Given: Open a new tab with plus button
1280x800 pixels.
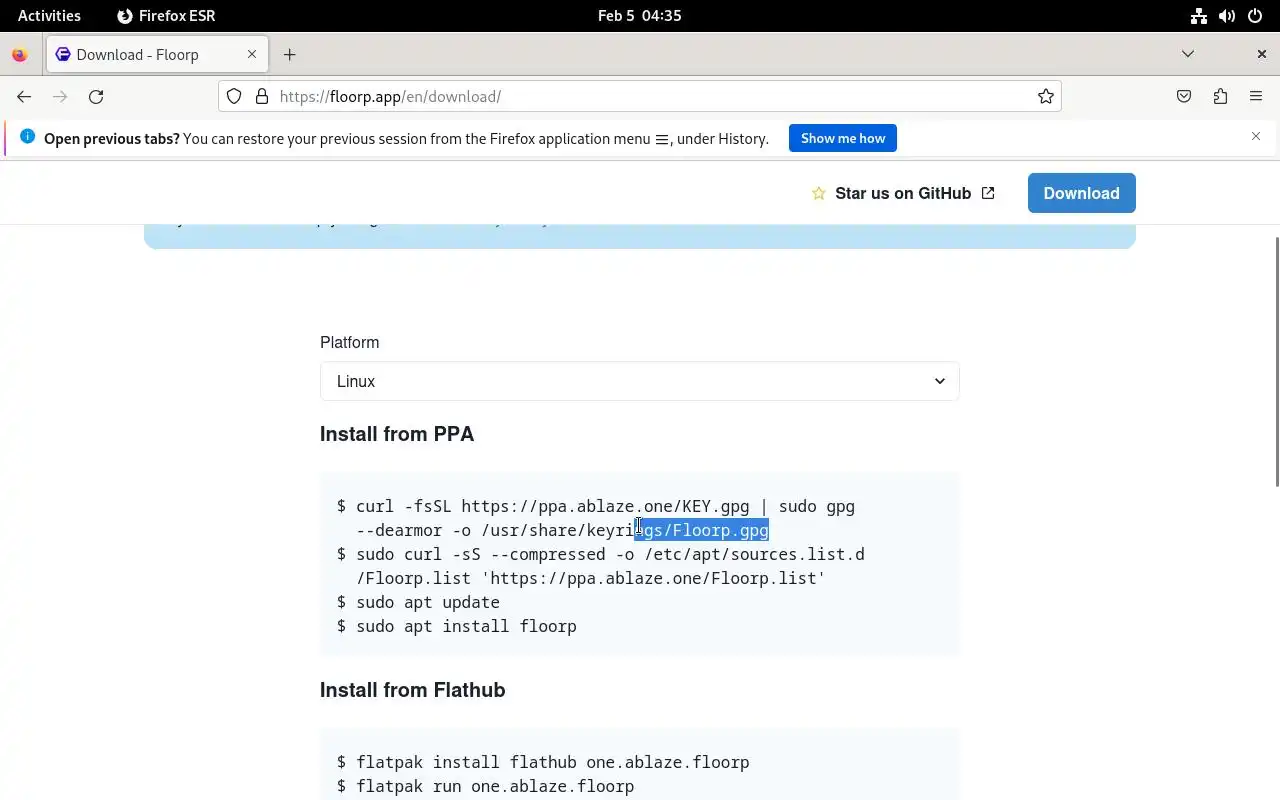Looking at the screenshot, I should click(x=289, y=54).
